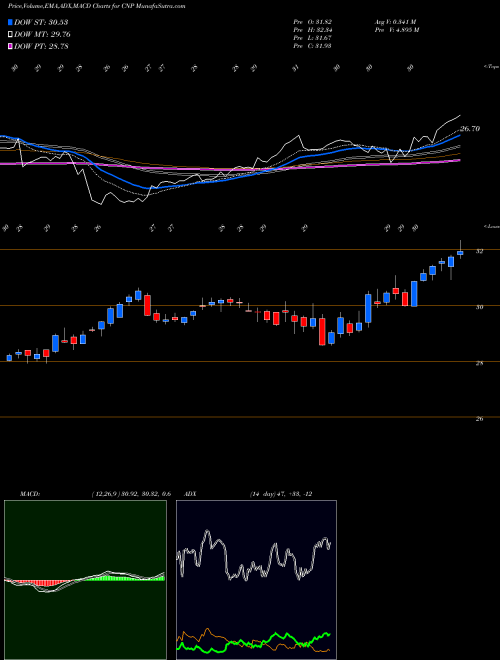Click the Pre H: 32.34 high value
The height and width of the screenshot is (660, 500).
(312, 30)
